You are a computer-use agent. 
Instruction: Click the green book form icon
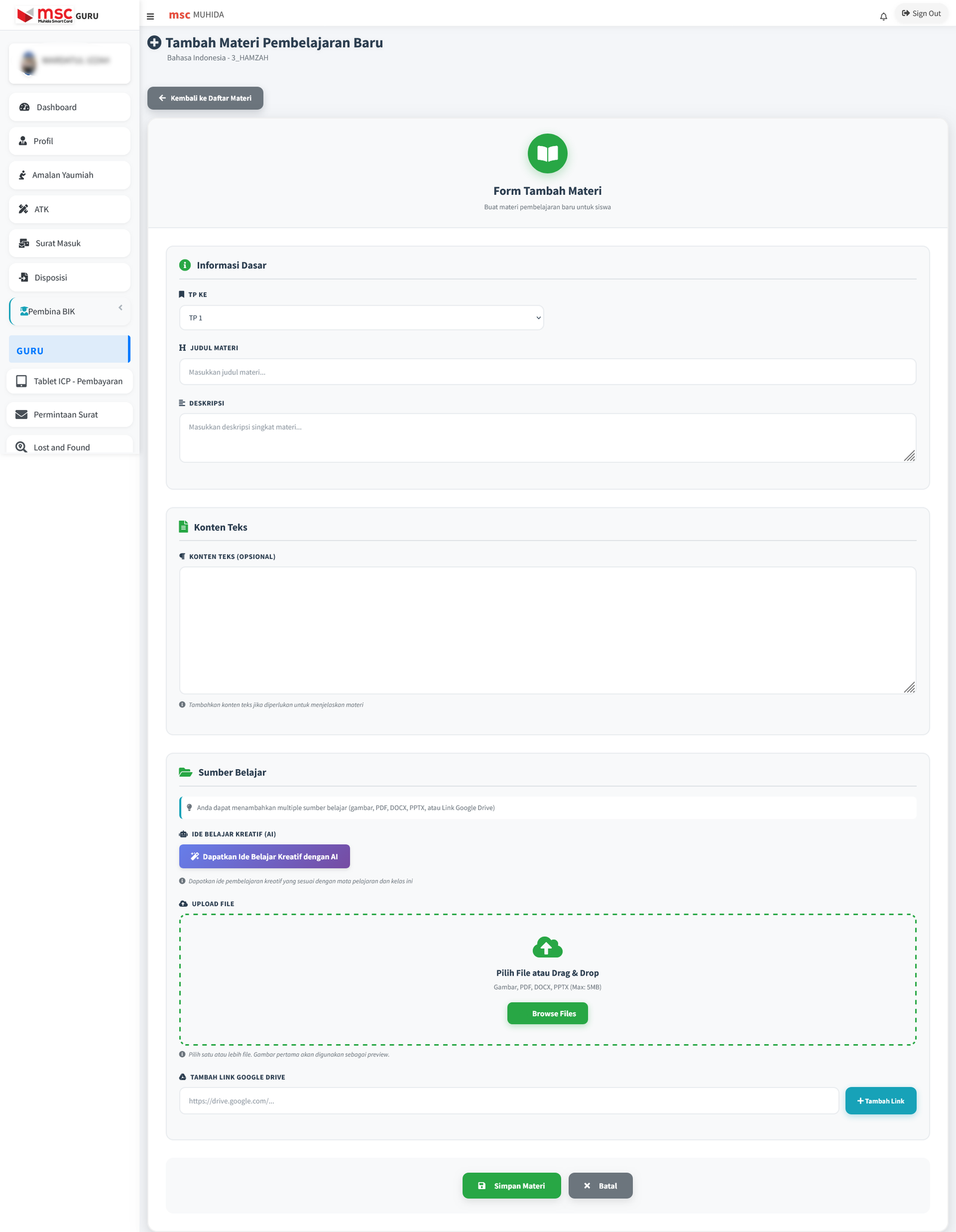[x=547, y=154]
